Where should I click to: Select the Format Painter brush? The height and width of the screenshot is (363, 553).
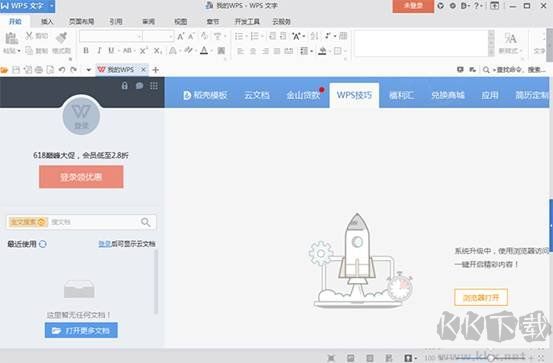coord(62,37)
